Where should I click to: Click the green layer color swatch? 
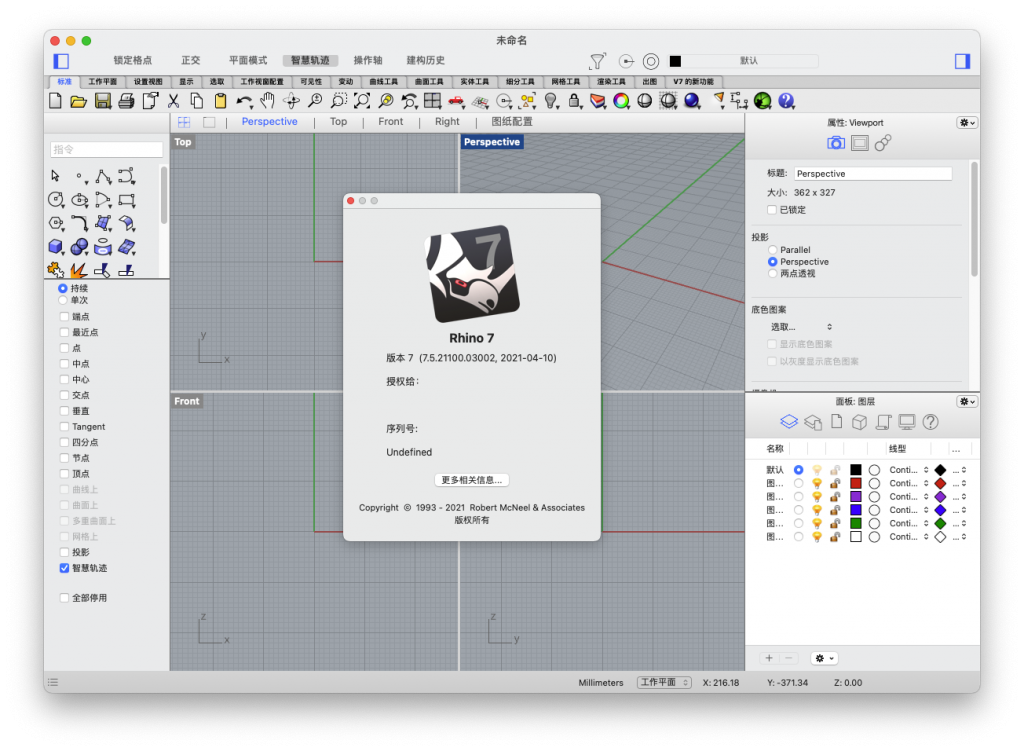coord(856,523)
